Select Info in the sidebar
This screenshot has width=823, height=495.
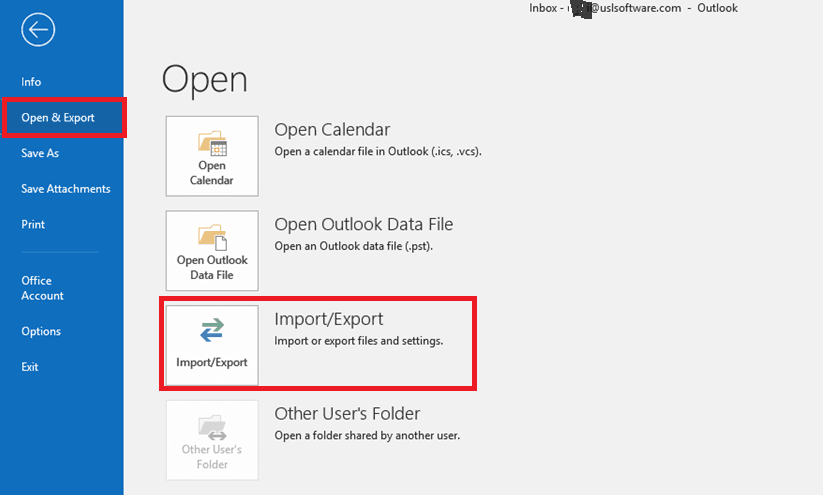31,82
